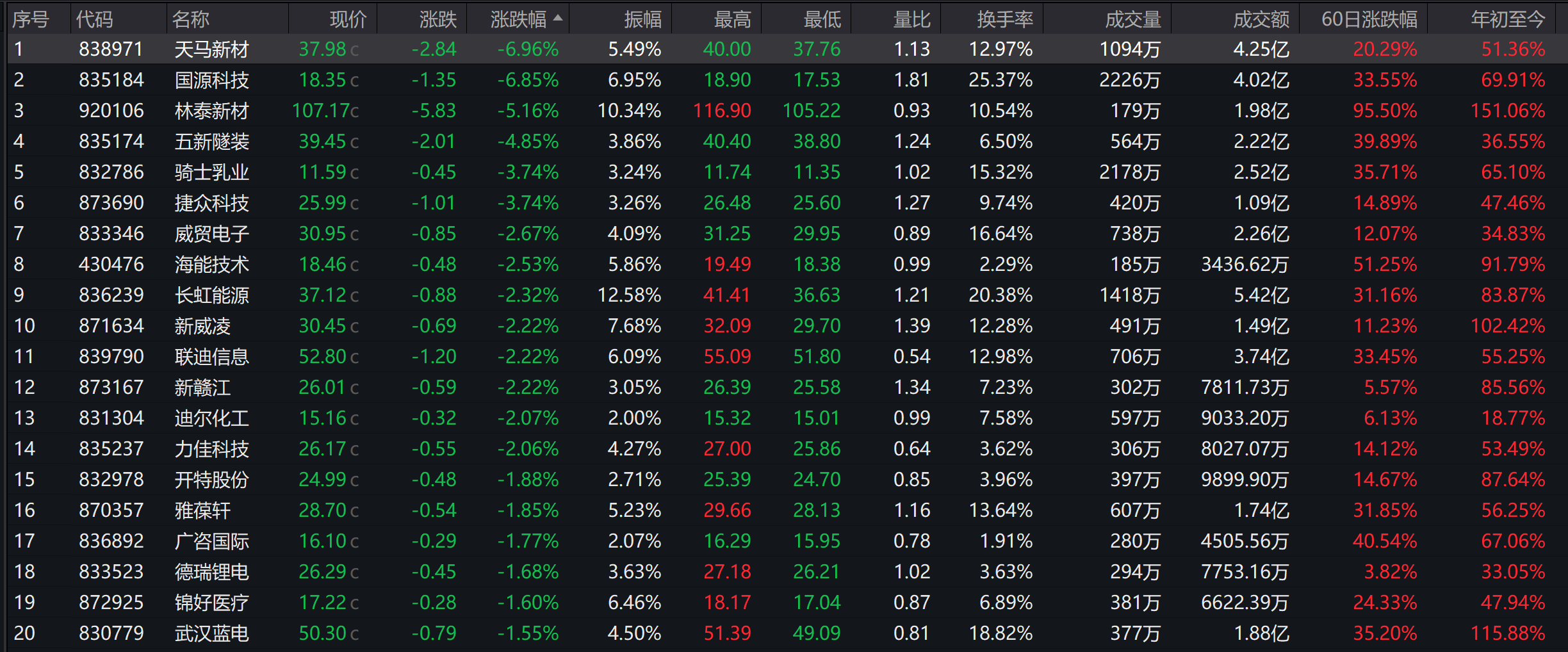Select the stock code 831304
The width and height of the screenshot is (1568, 652).
click(111, 418)
